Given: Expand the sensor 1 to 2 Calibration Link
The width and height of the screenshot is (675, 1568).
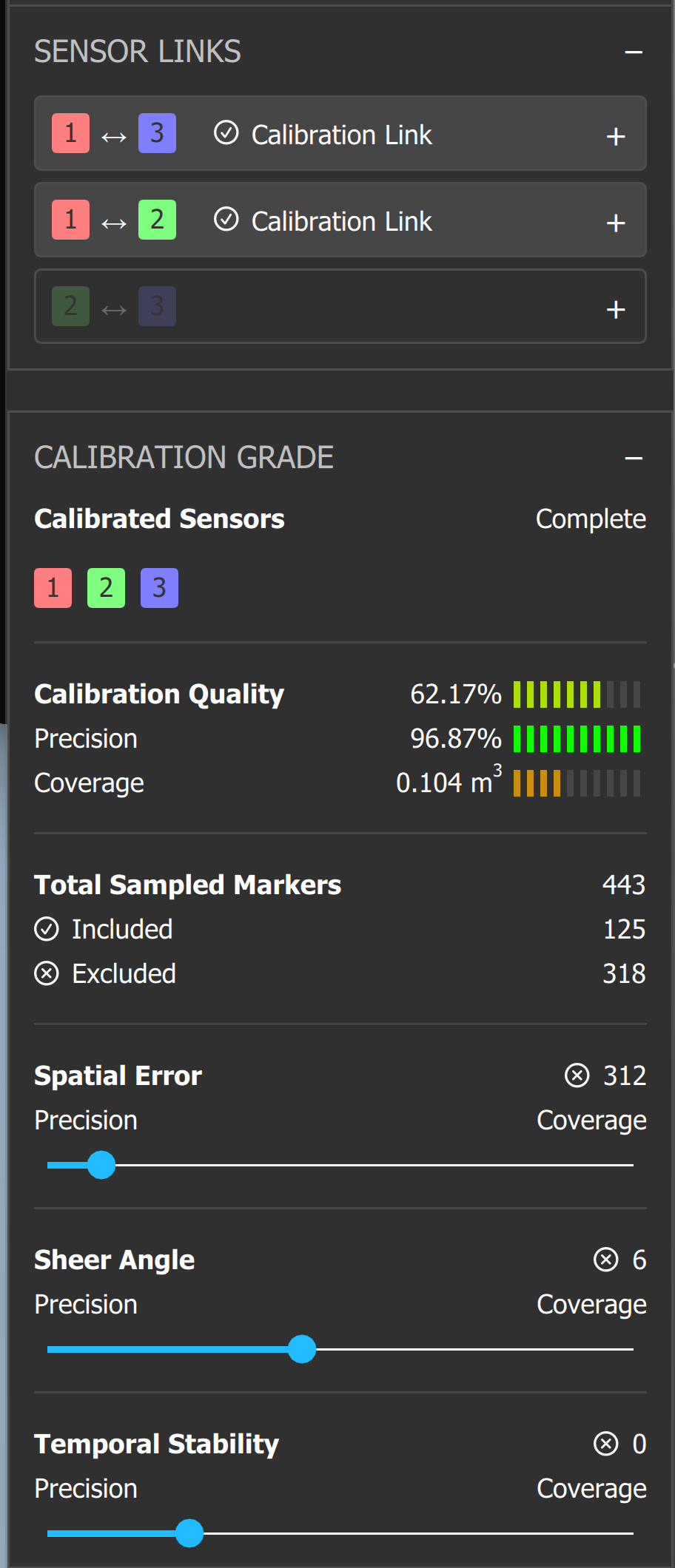Looking at the screenshot, I should pyautogui.click(x=616, y=223).
